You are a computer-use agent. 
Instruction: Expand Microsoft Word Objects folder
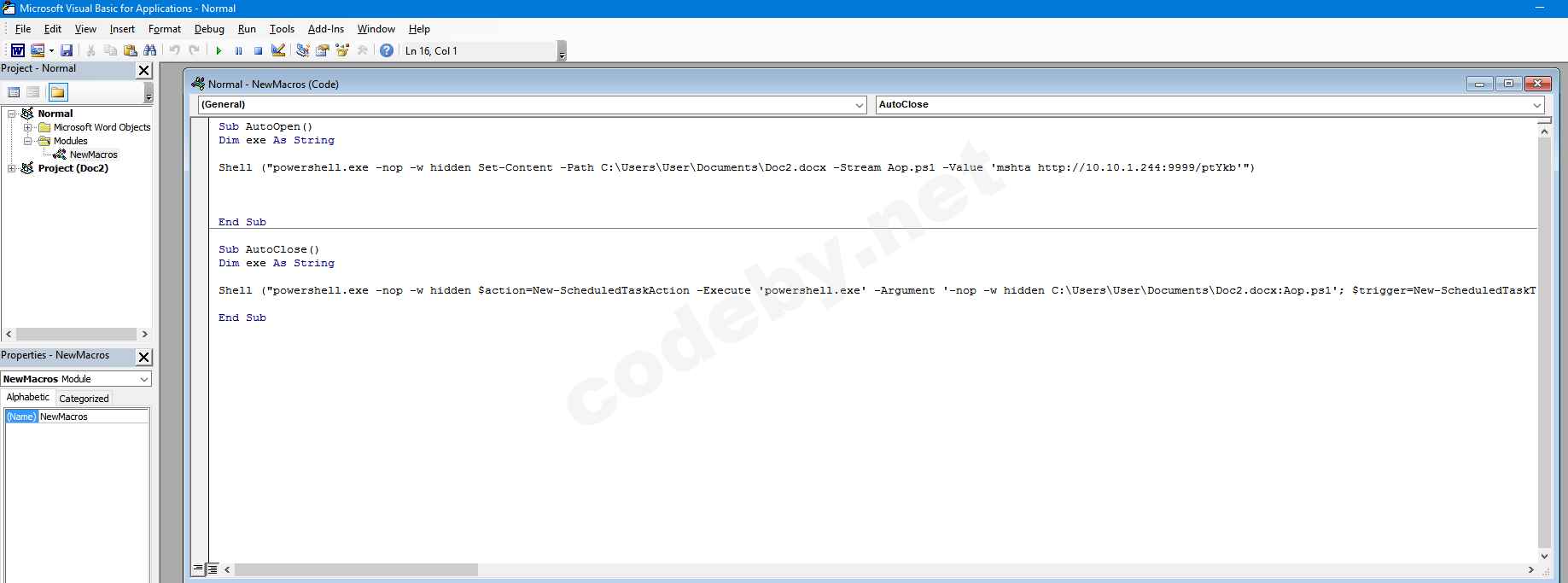[27, 127]
